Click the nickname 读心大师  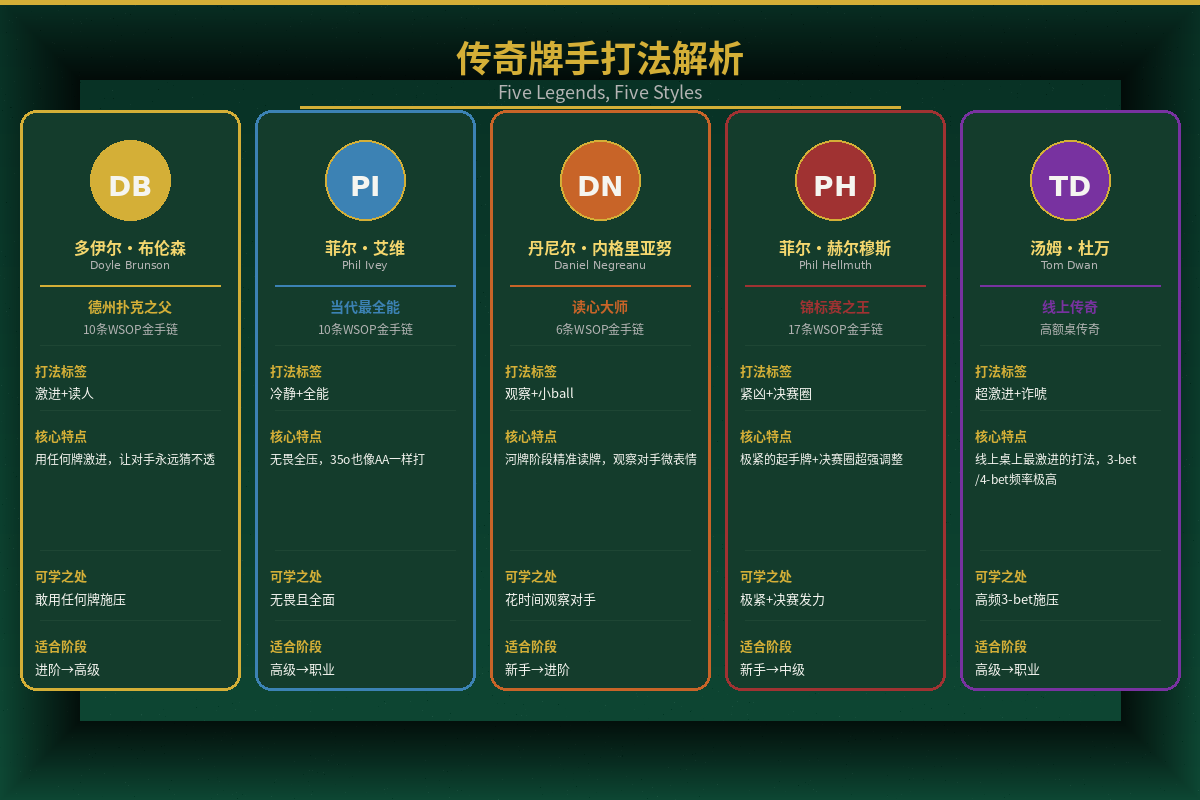(x=600, y=307)
